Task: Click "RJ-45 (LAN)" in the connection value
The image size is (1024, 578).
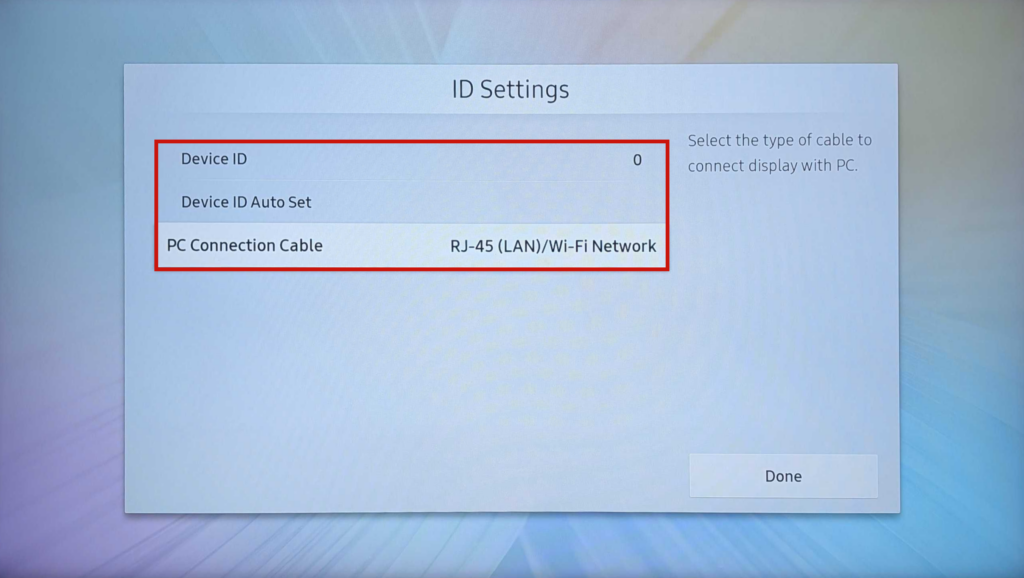Action: click(x=497, y=246)
